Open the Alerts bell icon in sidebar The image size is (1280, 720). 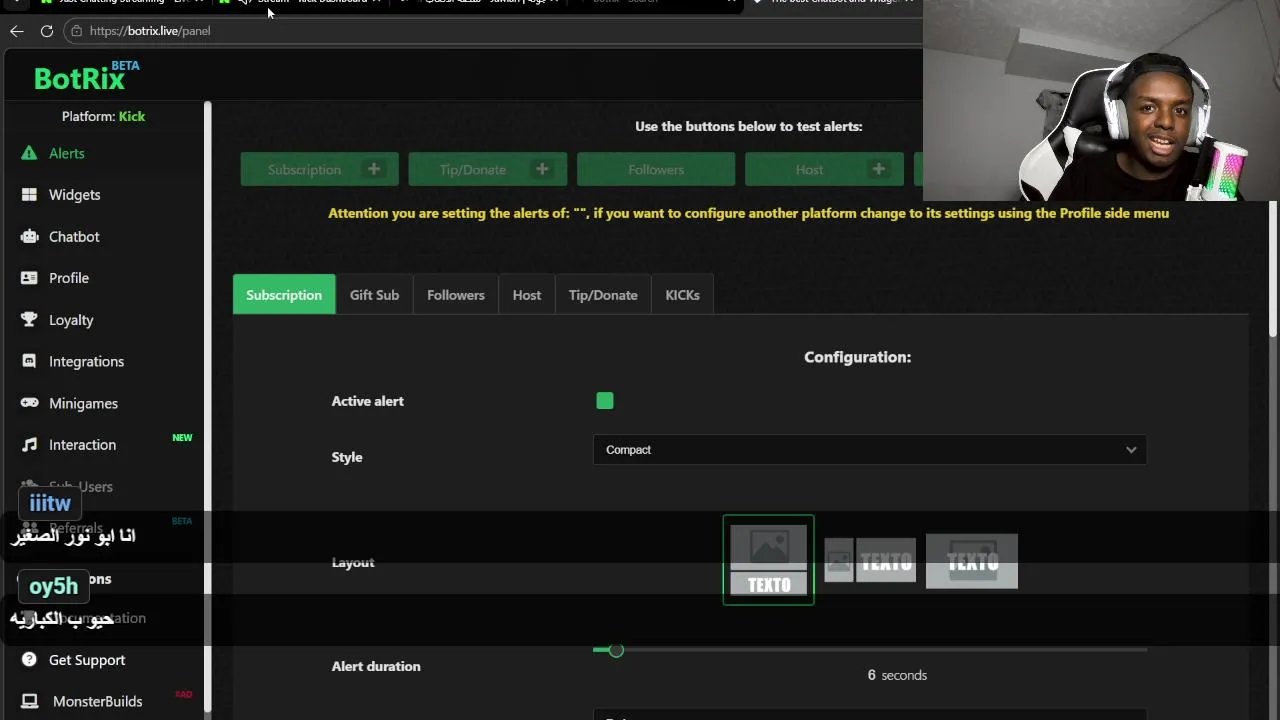click(x=29, y=153)
